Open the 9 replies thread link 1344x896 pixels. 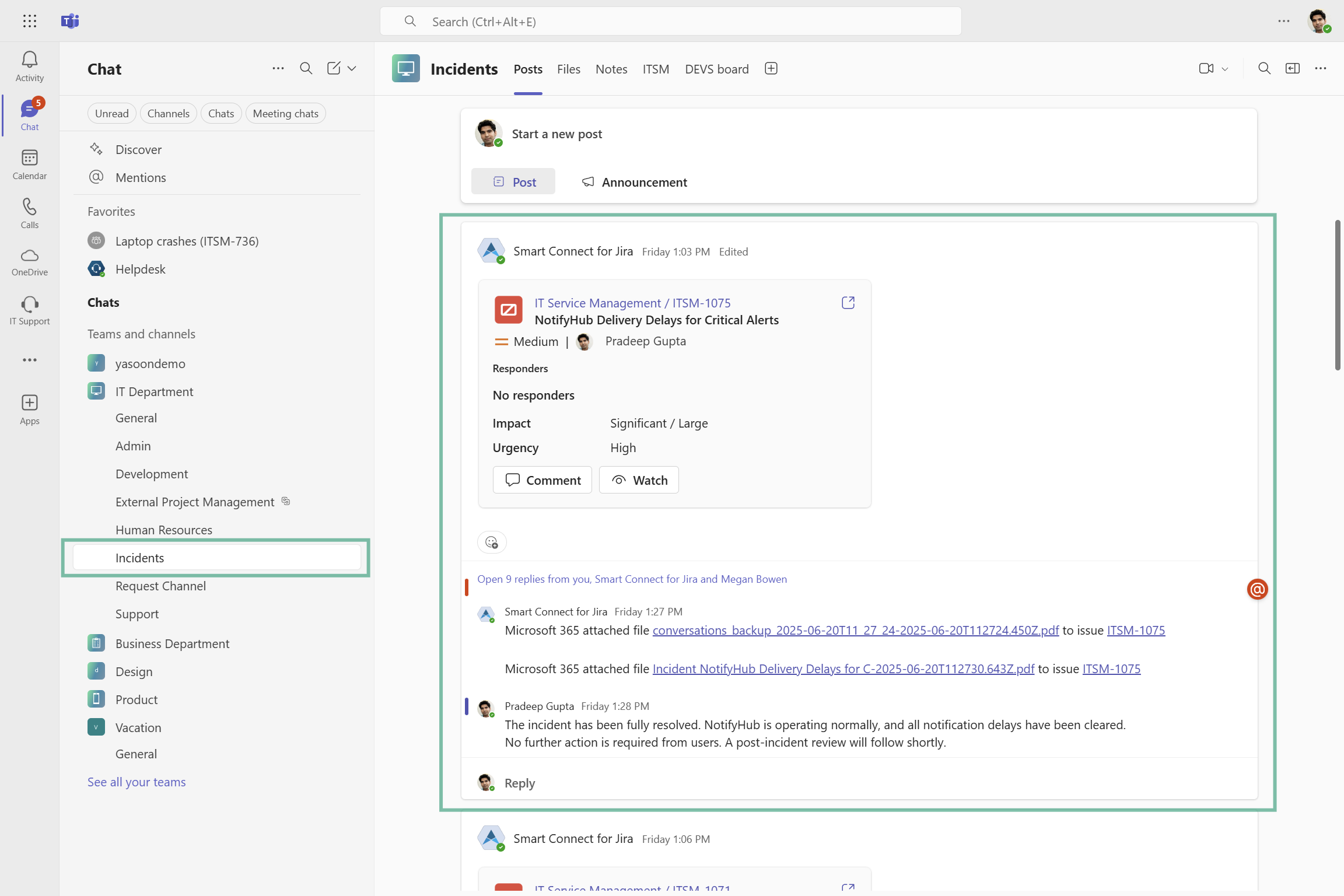click(x=632, y=579)
